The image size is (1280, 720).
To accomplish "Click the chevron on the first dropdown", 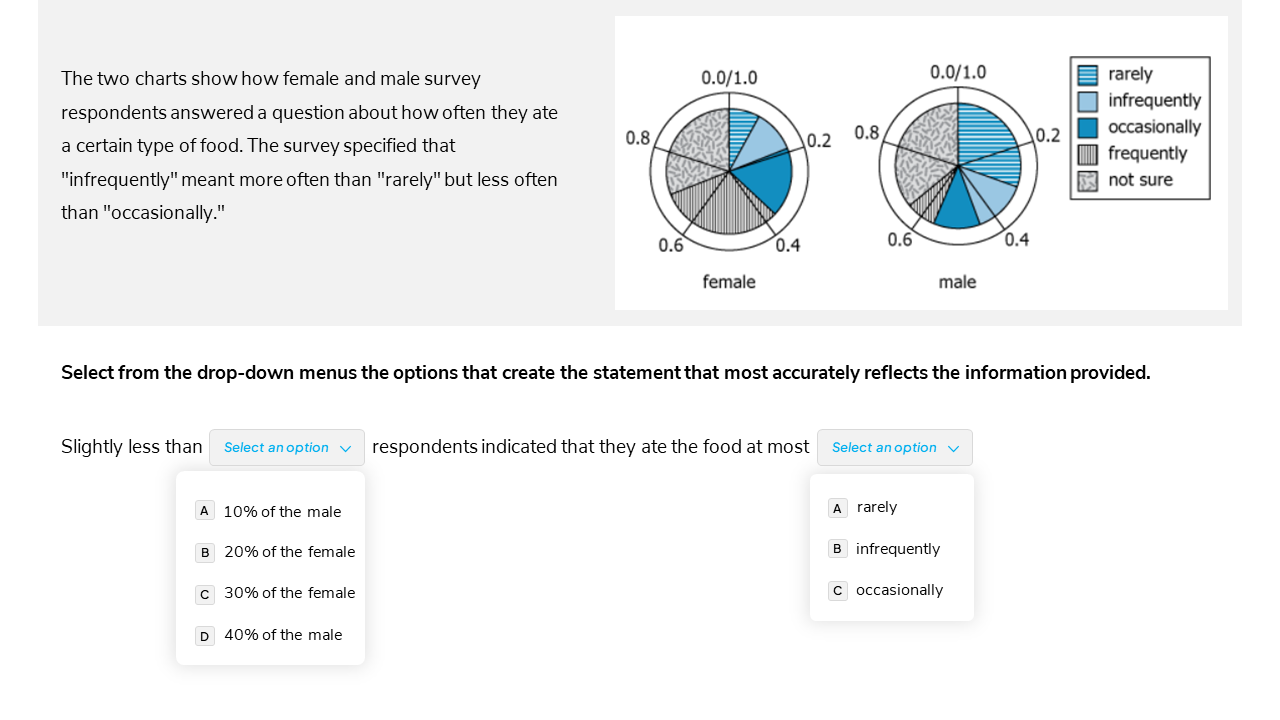I will pyautogui.click(x=344, y=448).
